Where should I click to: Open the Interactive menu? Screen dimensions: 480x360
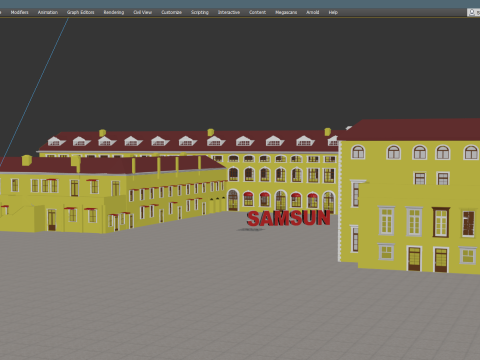tap(229, 12)
